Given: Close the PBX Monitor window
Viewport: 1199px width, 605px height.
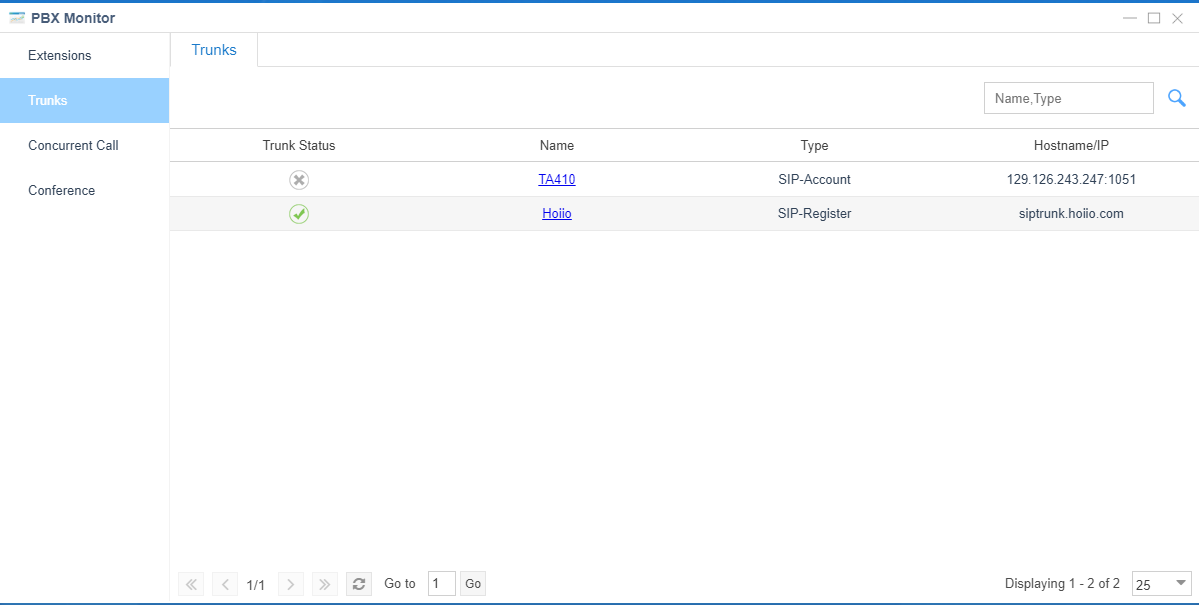Looking at the screenshot, I should (x=1178, y=18).
